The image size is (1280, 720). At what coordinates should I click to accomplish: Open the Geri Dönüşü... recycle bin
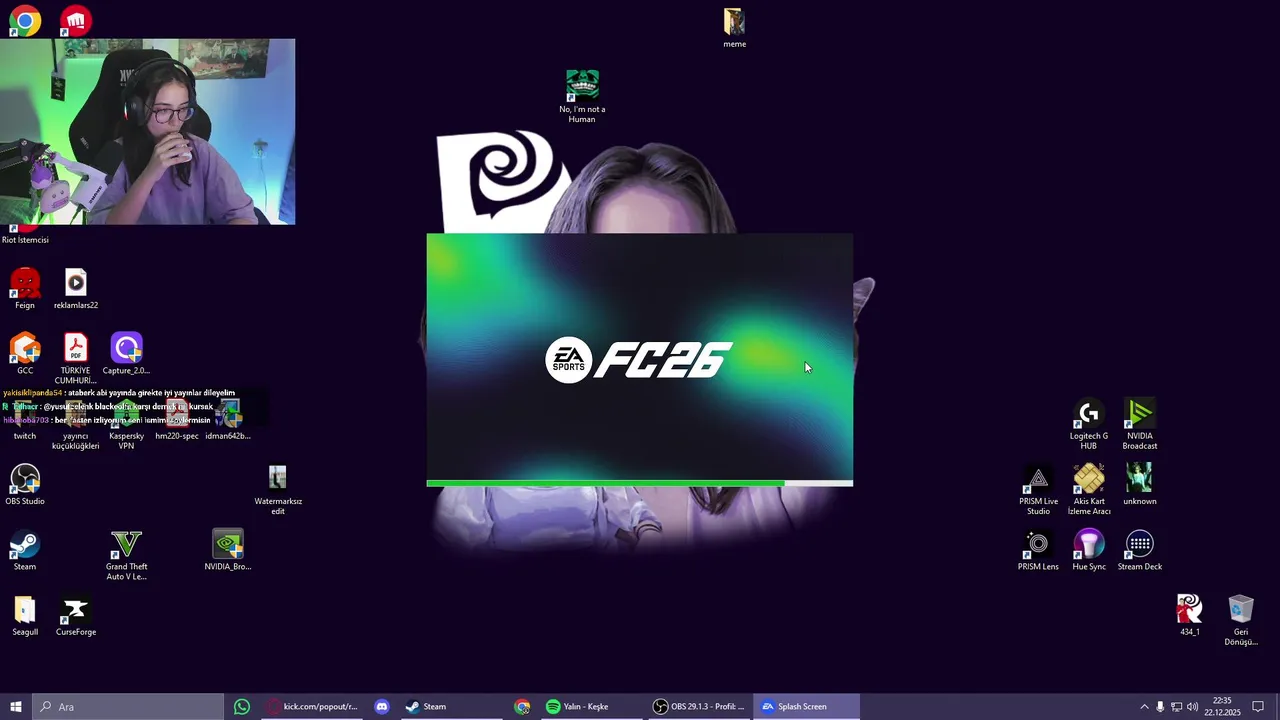[x=1240, y=620]
